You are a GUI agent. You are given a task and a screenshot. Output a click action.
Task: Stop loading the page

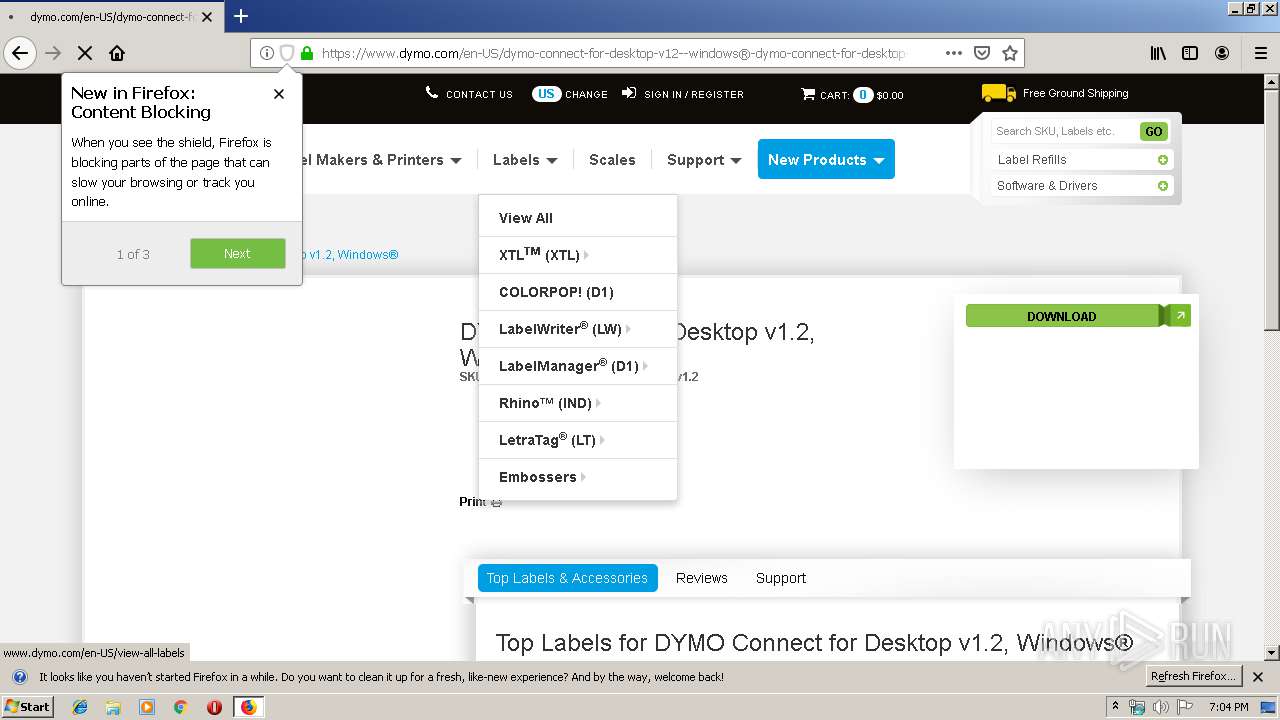(85, 53)
